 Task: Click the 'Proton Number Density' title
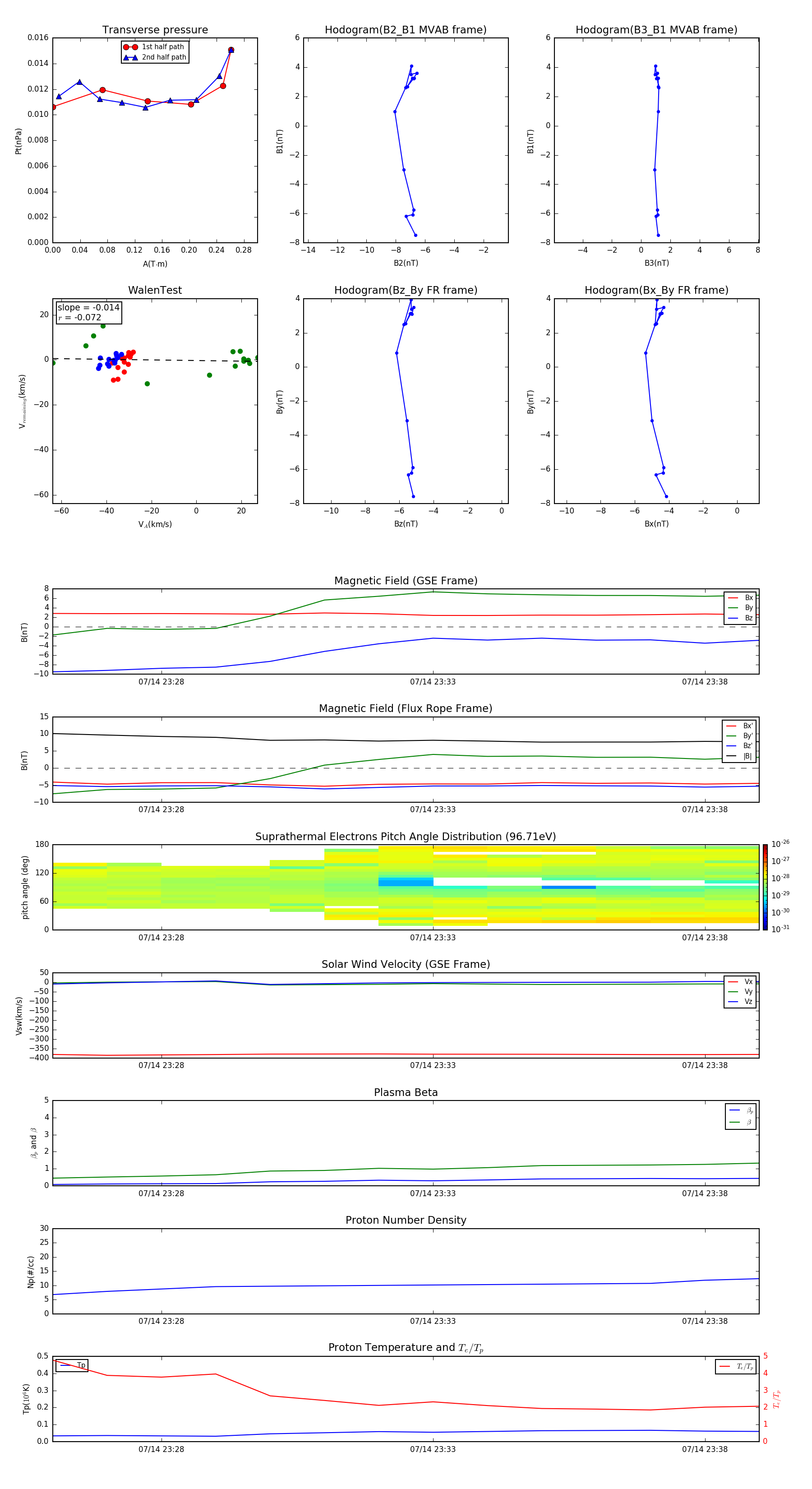(x=406, y=1220)
